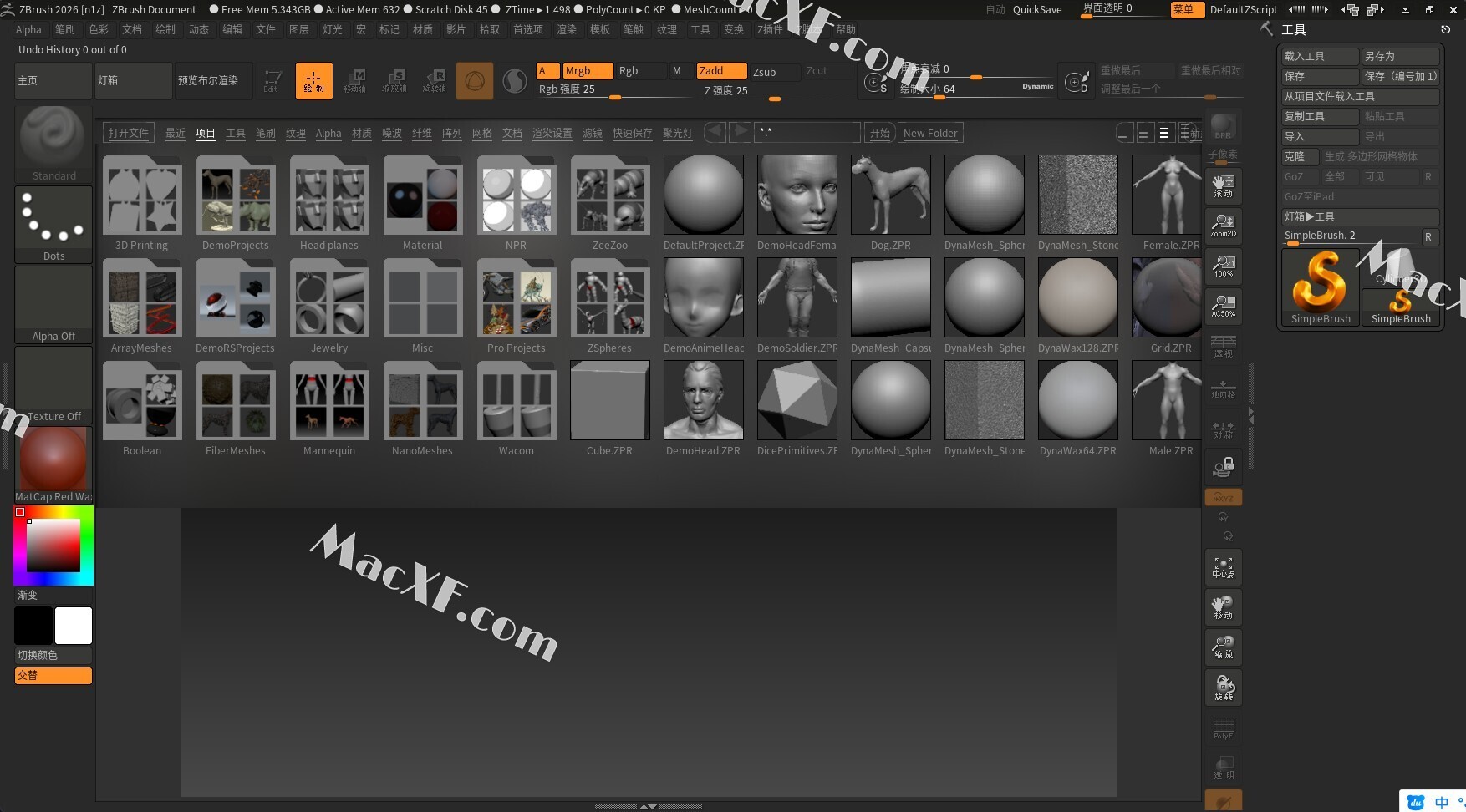
Task: Click the Zoom2D magnifier icon
Action: click(x=1223, y=226)
